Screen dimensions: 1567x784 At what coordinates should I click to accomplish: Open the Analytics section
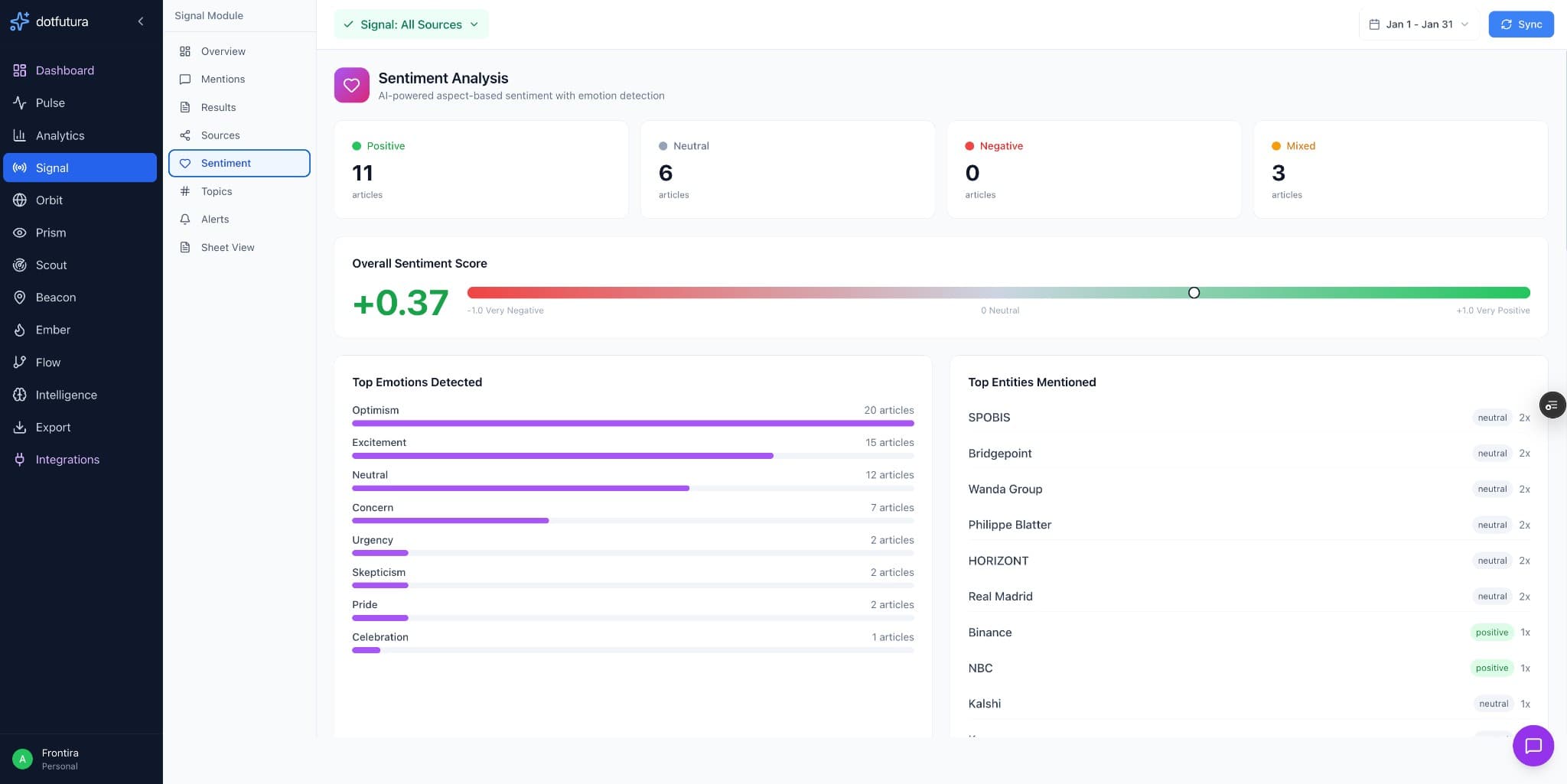click(x=60, y=135)
